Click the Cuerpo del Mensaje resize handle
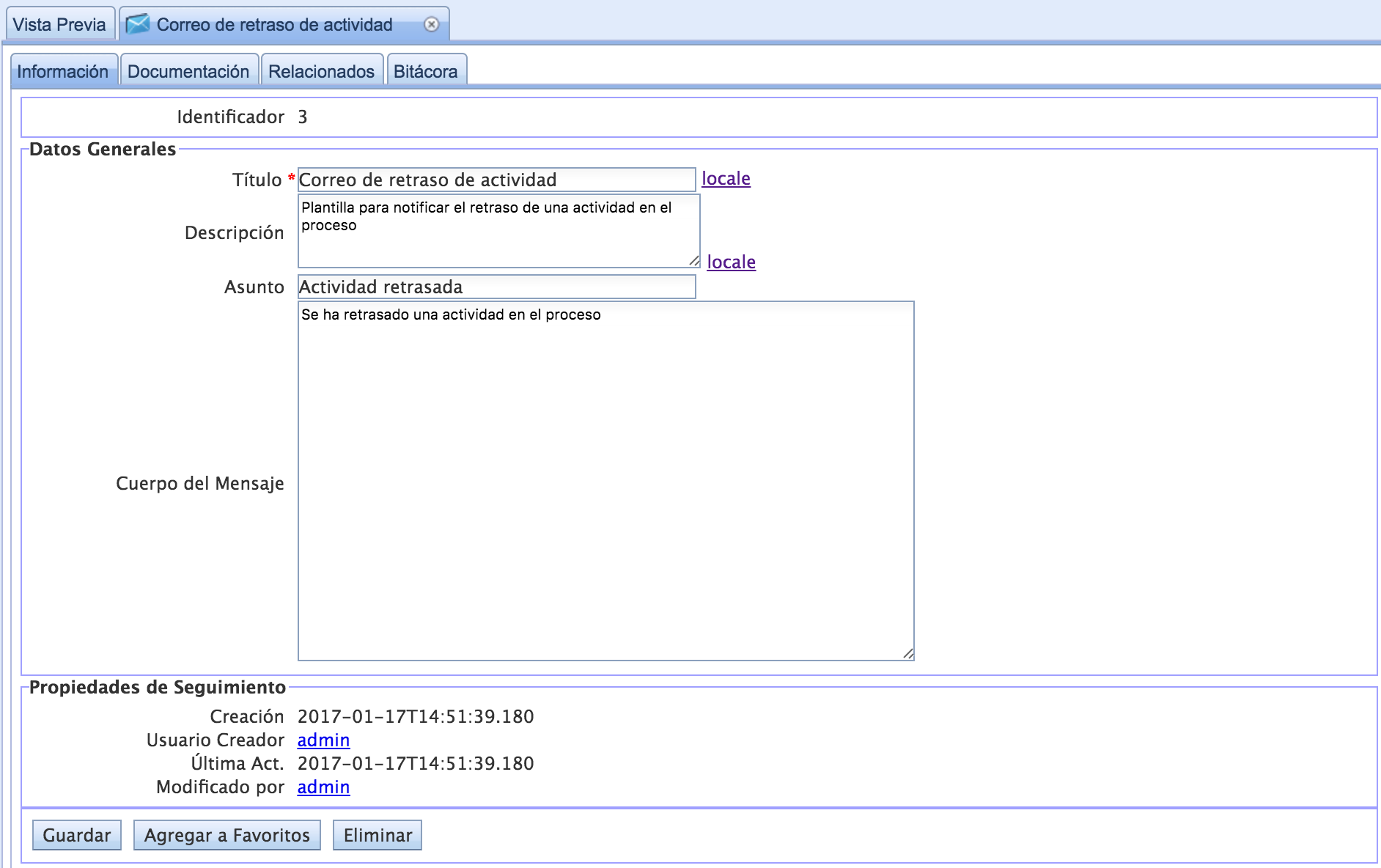 pyautogui.click(x=908, y=654)
